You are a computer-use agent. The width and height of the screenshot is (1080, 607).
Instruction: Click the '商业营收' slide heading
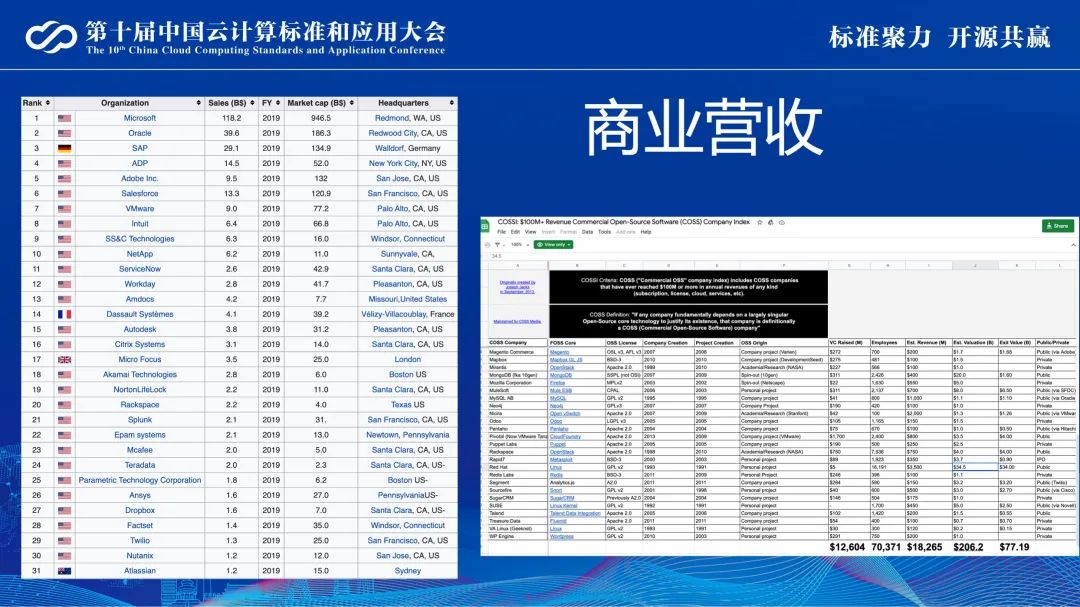click(703, 127)
